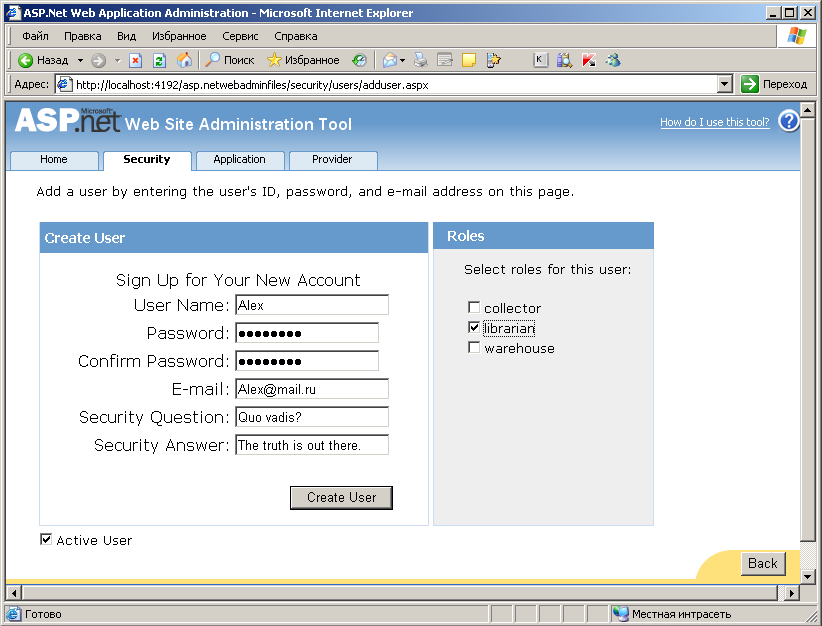Click the Адрес: address bar label
The width and height of the screenshot is (822, 626).
pyautogui.click(x=31, y=84)
